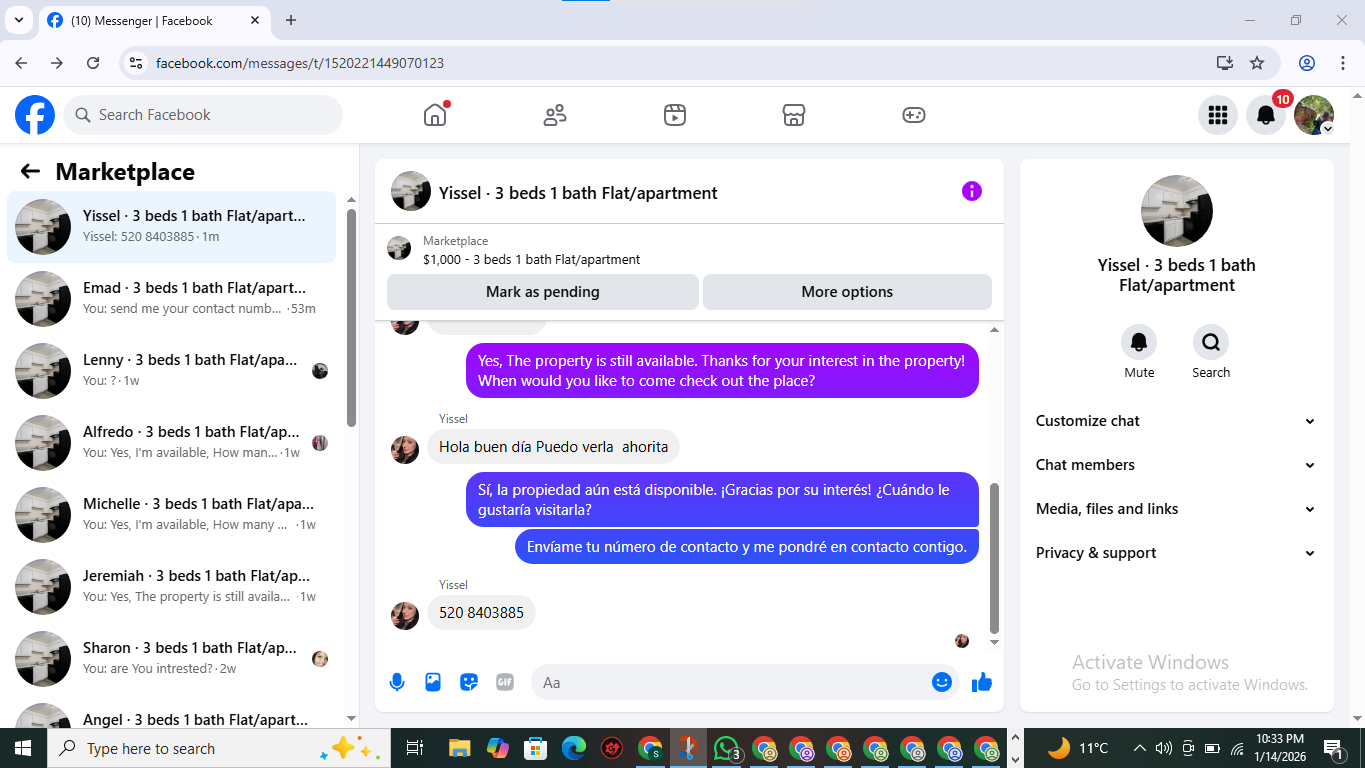The image size is (1365, 768).
Task: Open notifications bell with 10 badge
Action: point(1266,115)
